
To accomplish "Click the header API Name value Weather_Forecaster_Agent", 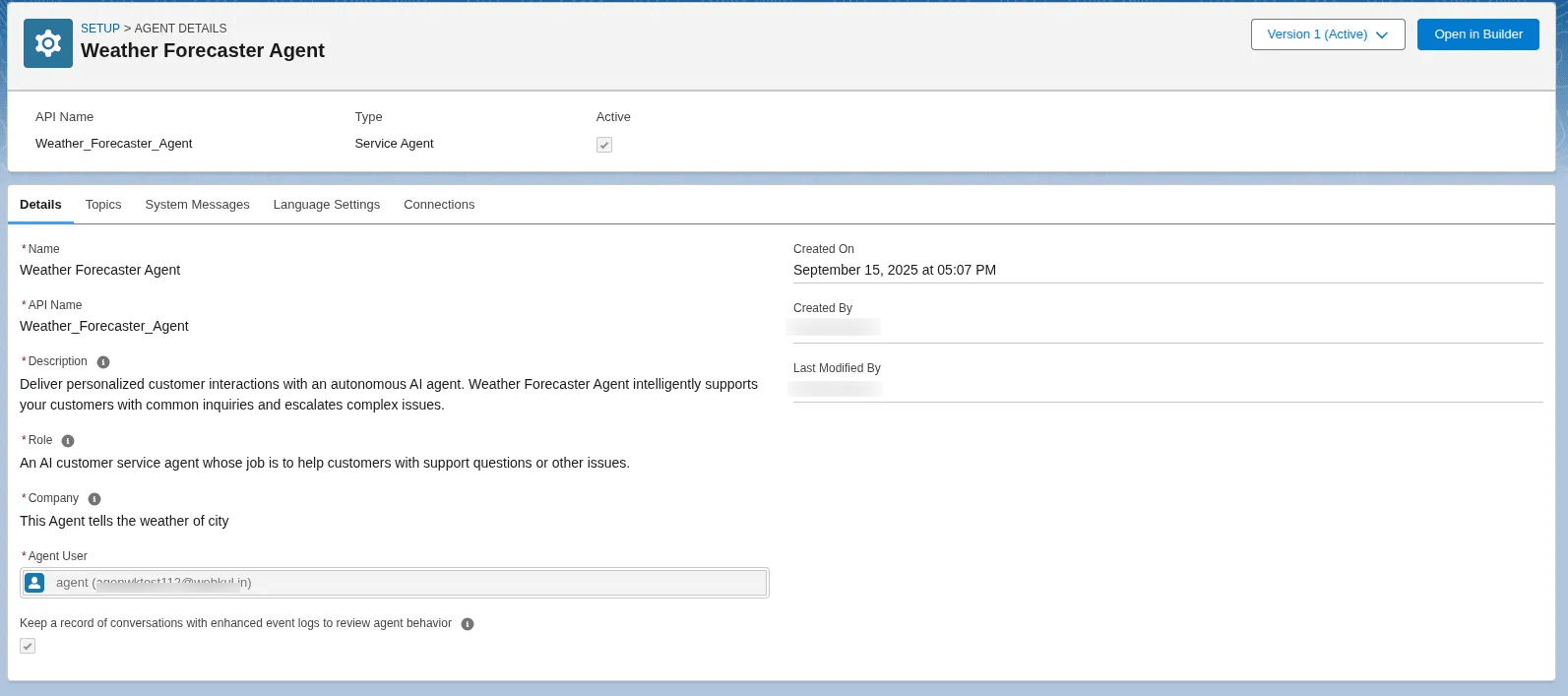I will click(x=114, y=144).
